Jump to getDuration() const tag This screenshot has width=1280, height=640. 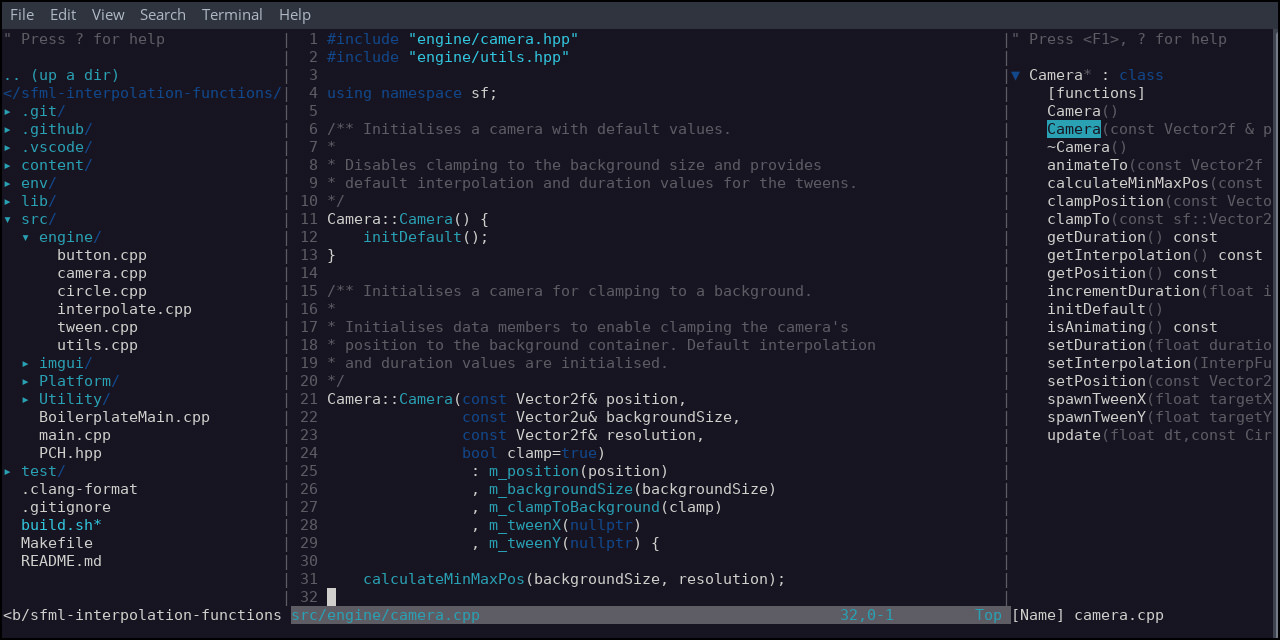(1132, 237)
